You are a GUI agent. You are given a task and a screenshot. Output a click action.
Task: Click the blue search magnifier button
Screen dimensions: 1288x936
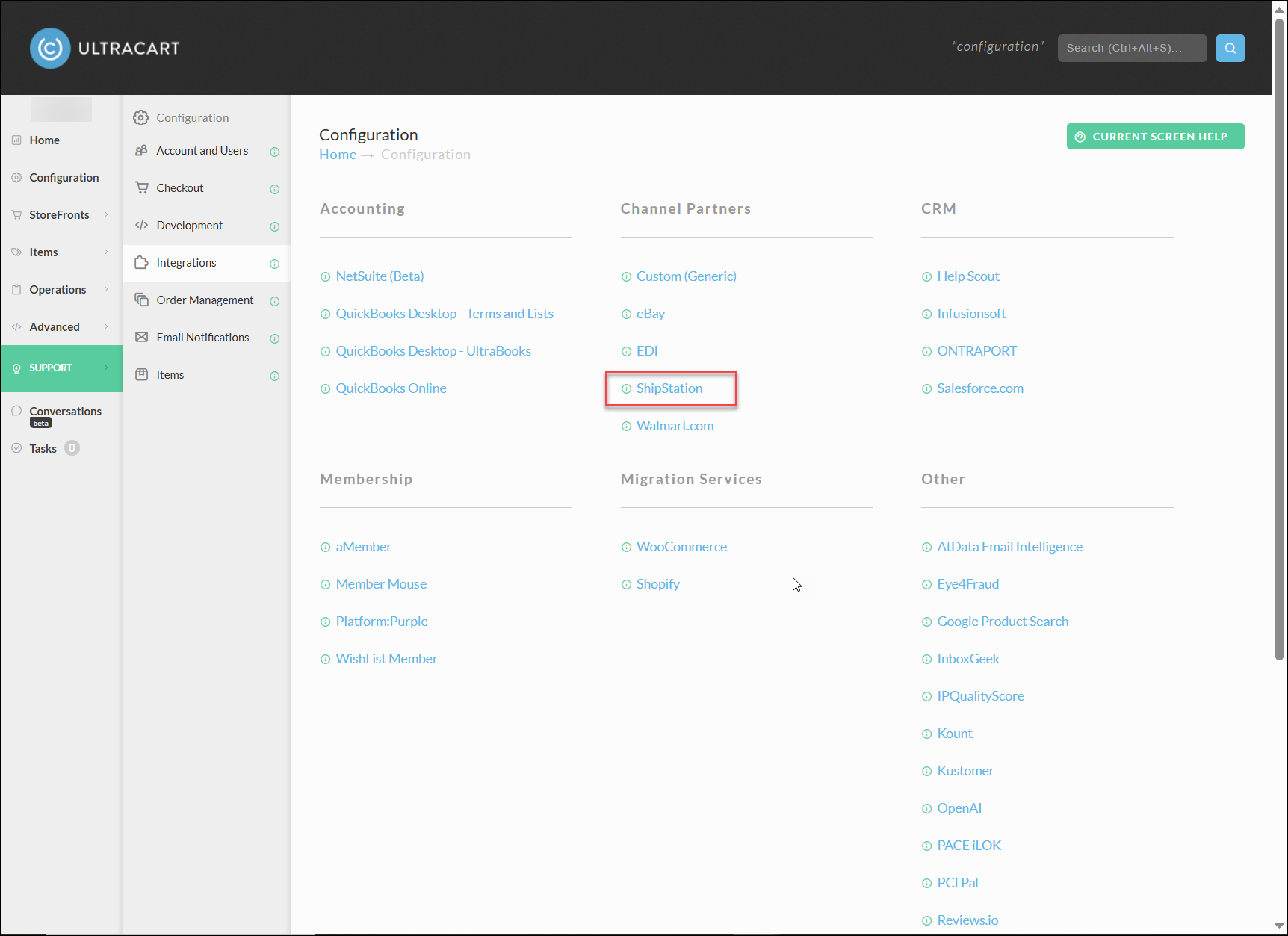tap(1230, 48)
